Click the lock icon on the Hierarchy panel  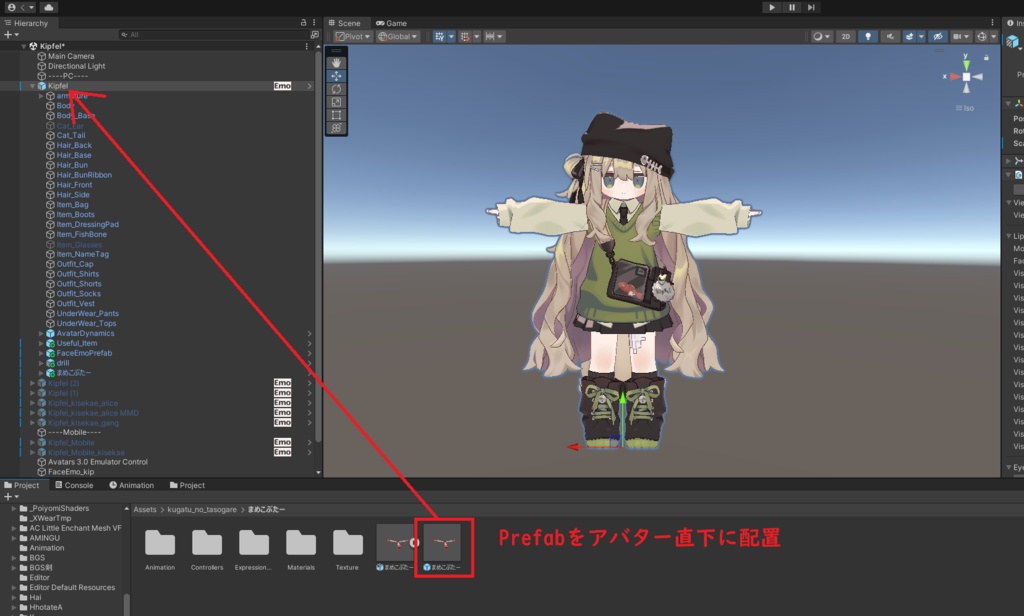(302, 21)
